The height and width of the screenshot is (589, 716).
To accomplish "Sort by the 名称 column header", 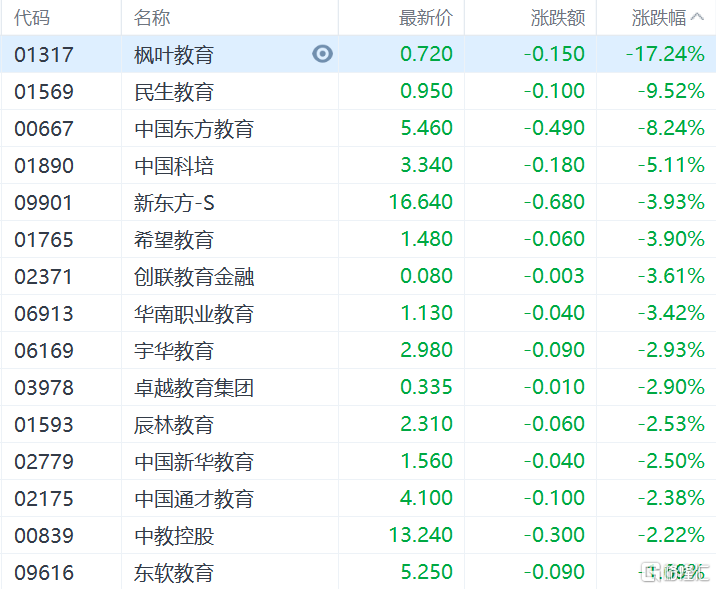I will (x=152, y=18).
